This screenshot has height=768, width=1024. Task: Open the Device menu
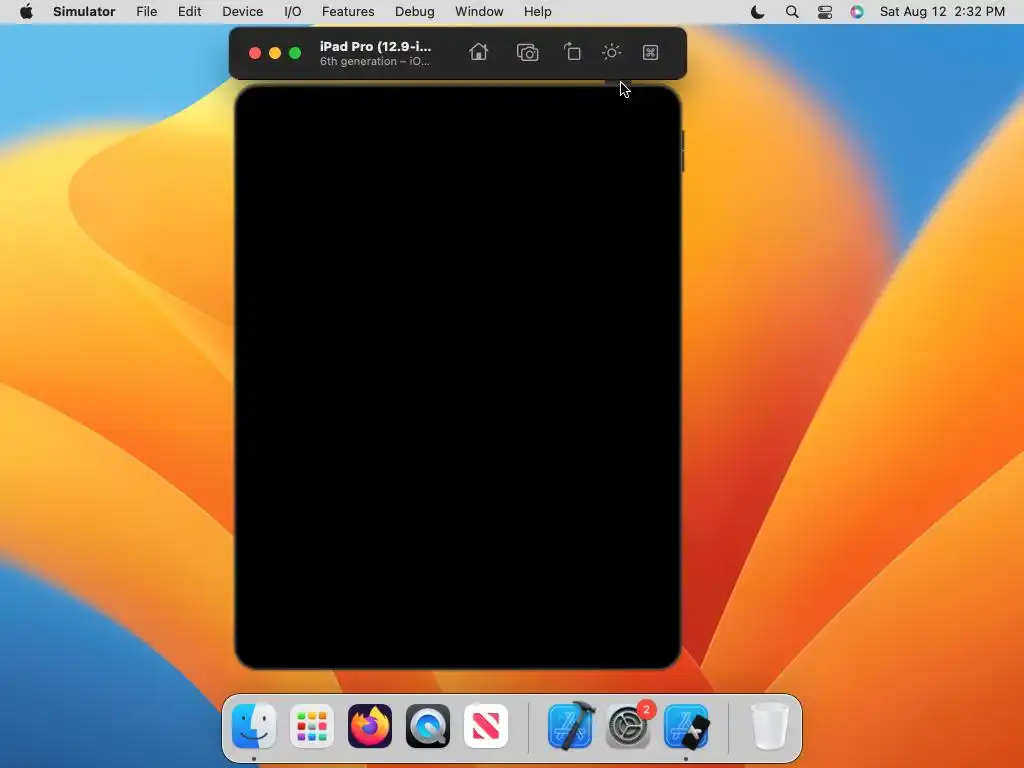[242, 12]
